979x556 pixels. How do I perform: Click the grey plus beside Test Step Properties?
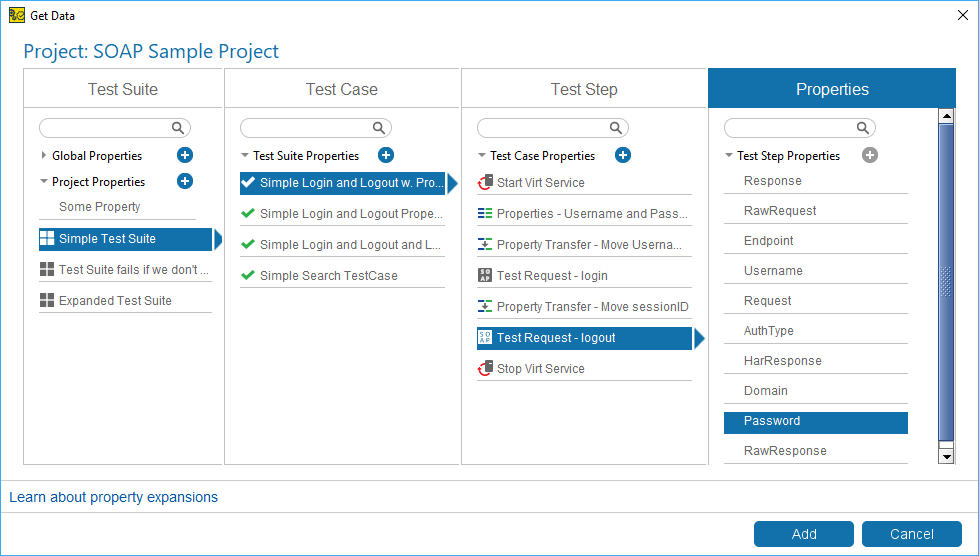point(870,155)
